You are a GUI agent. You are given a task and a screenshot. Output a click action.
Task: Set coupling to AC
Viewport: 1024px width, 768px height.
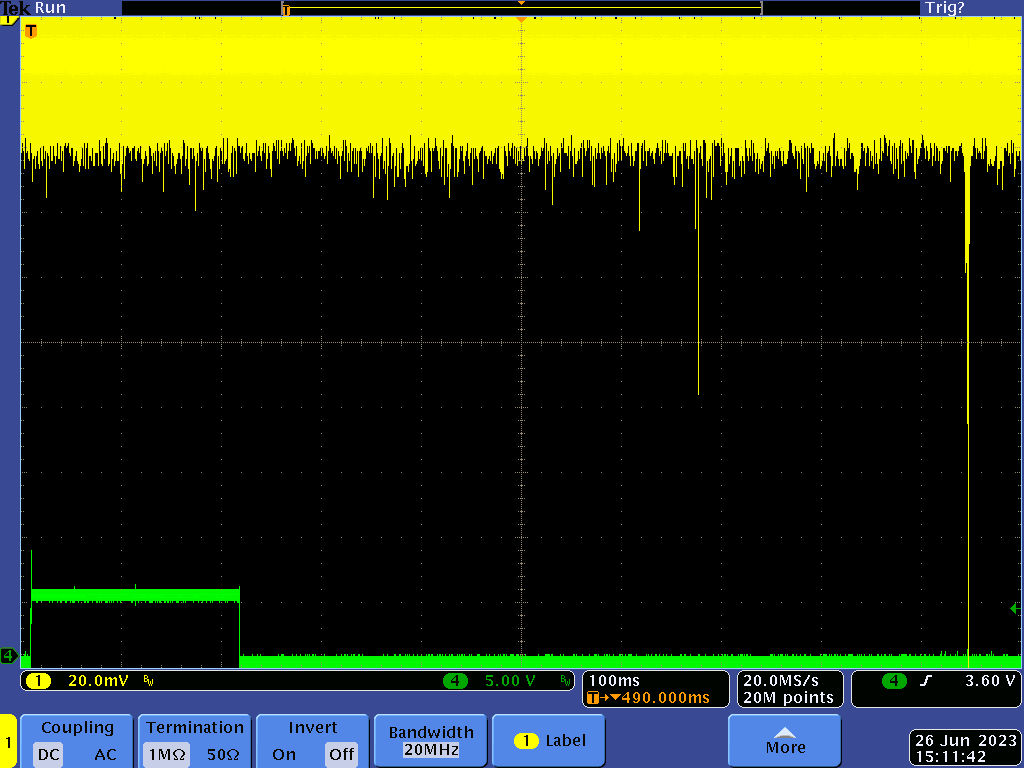coord(105,754)
